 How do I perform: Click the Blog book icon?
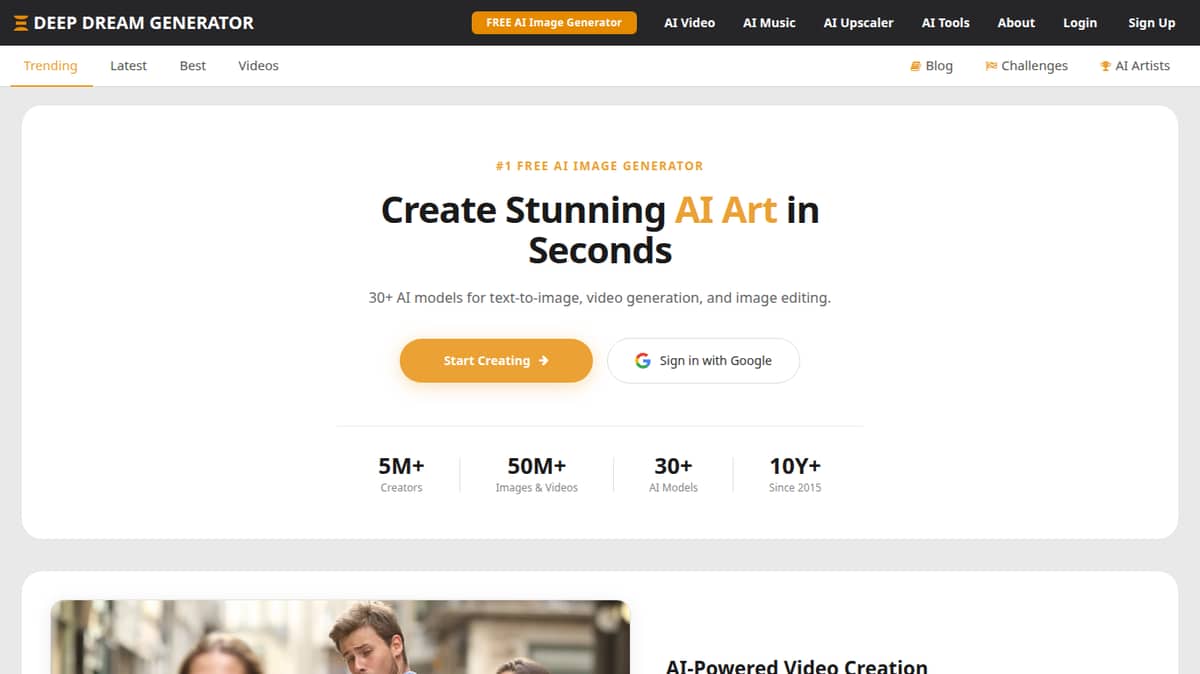[x=915, y=66]
